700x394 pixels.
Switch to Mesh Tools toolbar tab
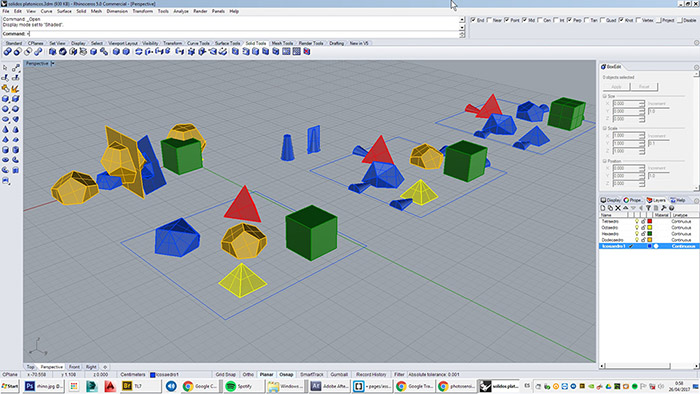click(x=282, y=43)
